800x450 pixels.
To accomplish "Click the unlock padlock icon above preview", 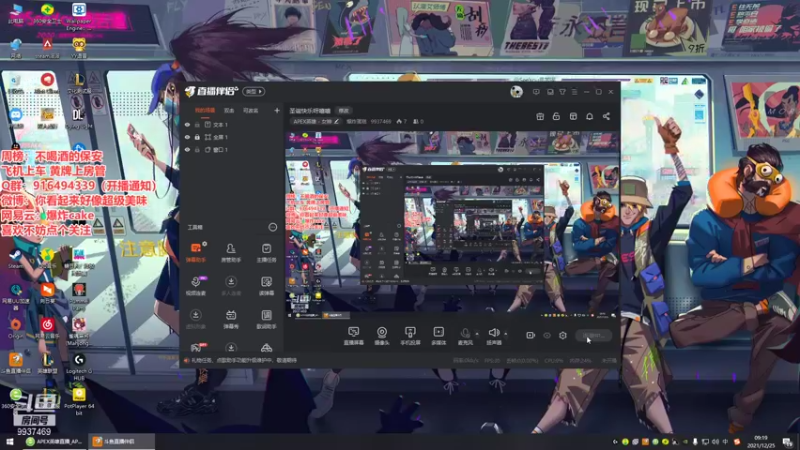I will coord(556,117).
